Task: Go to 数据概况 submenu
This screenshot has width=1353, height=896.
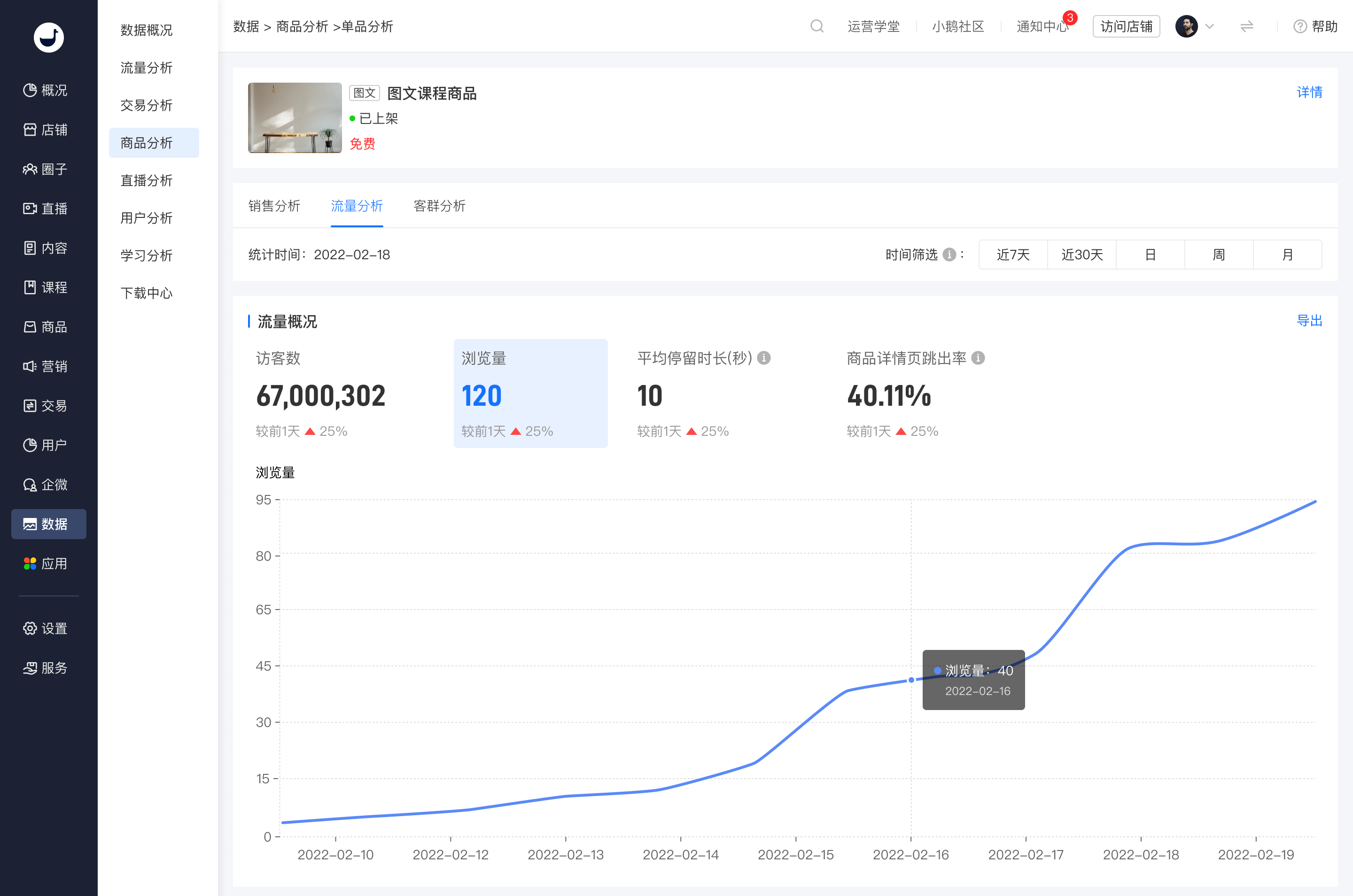Action: pos(146,30)
